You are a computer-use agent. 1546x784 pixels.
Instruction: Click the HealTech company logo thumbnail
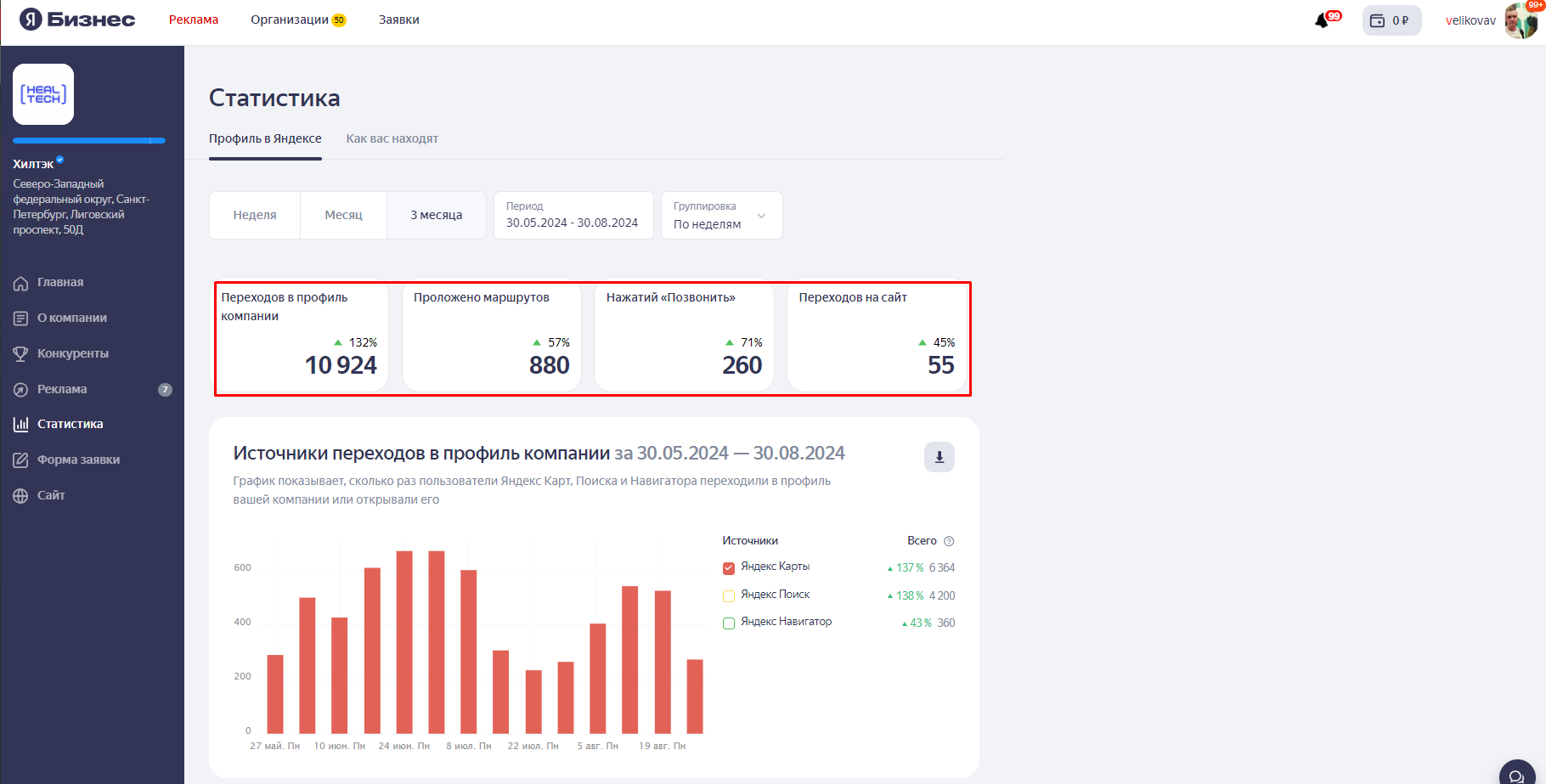pos(43,94)
